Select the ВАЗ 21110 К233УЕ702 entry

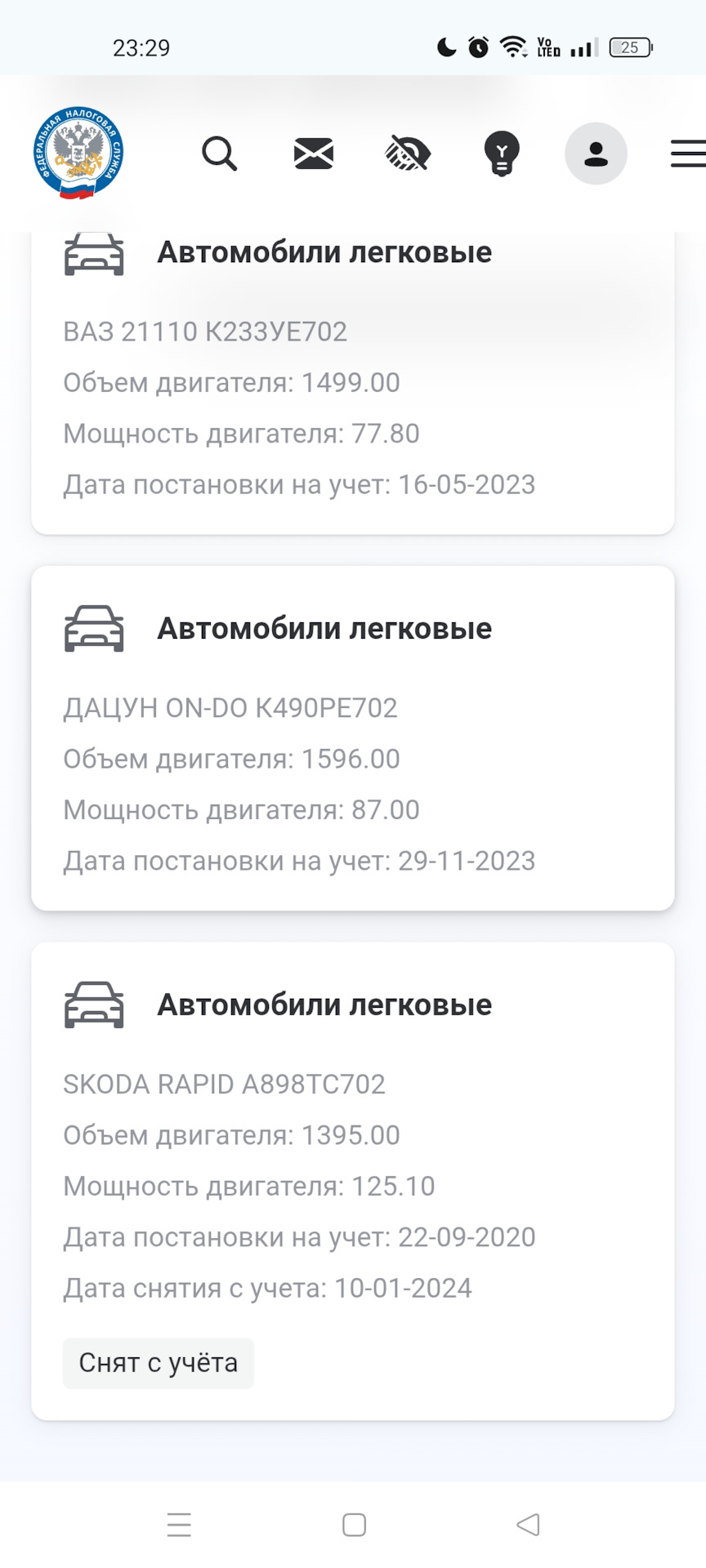pyautogui.click(x=205, y=332)
